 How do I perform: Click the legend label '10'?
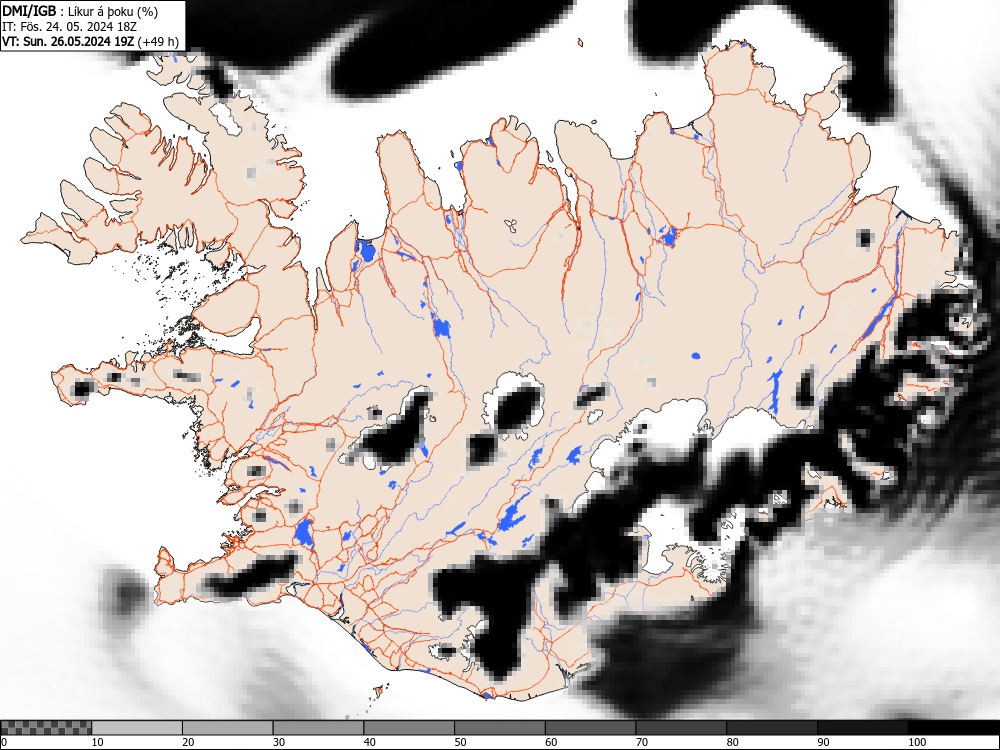(x=98, y=742)
